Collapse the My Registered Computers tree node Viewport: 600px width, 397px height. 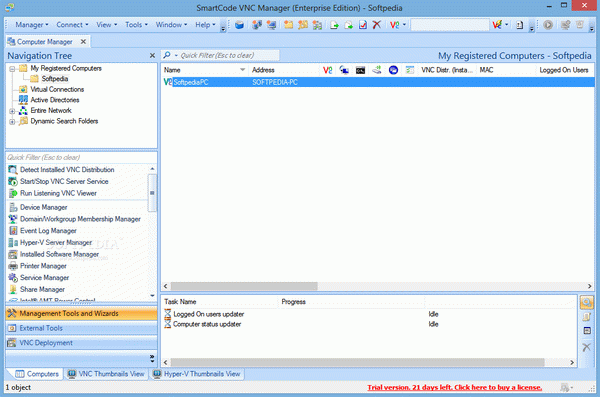click(12, 69)
